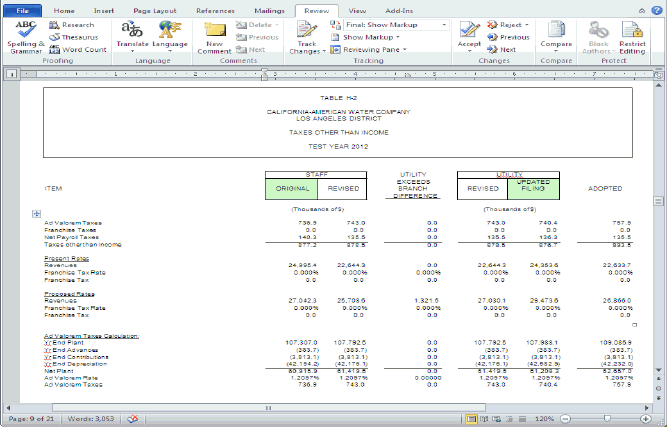Image resolution: width=667 pixels, height=427 pixels.
Task: Open the File tab
Action: coord(21,9)
